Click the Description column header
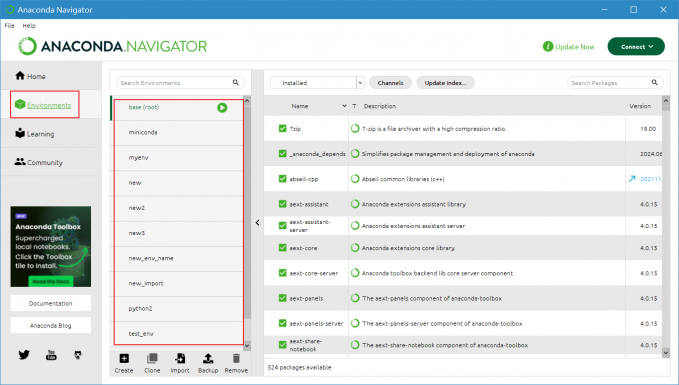This screenshot has width=679, height=385. [x=380, y=106]
